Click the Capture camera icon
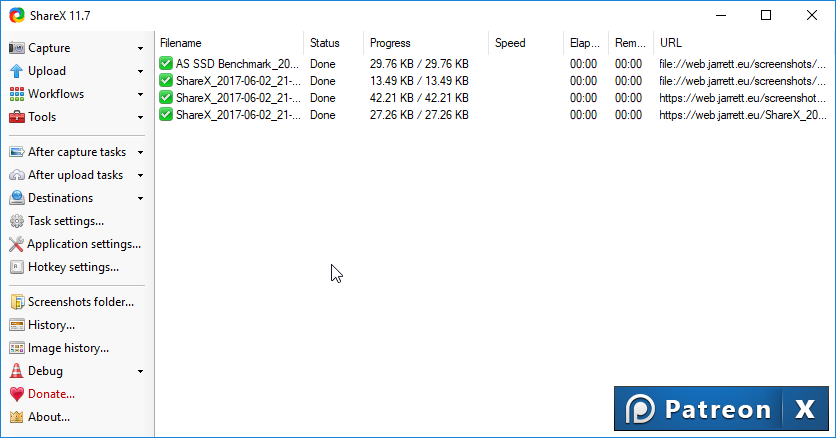Image resolution: width=836 pixels, height=438 pixels. tap(17, 48)
